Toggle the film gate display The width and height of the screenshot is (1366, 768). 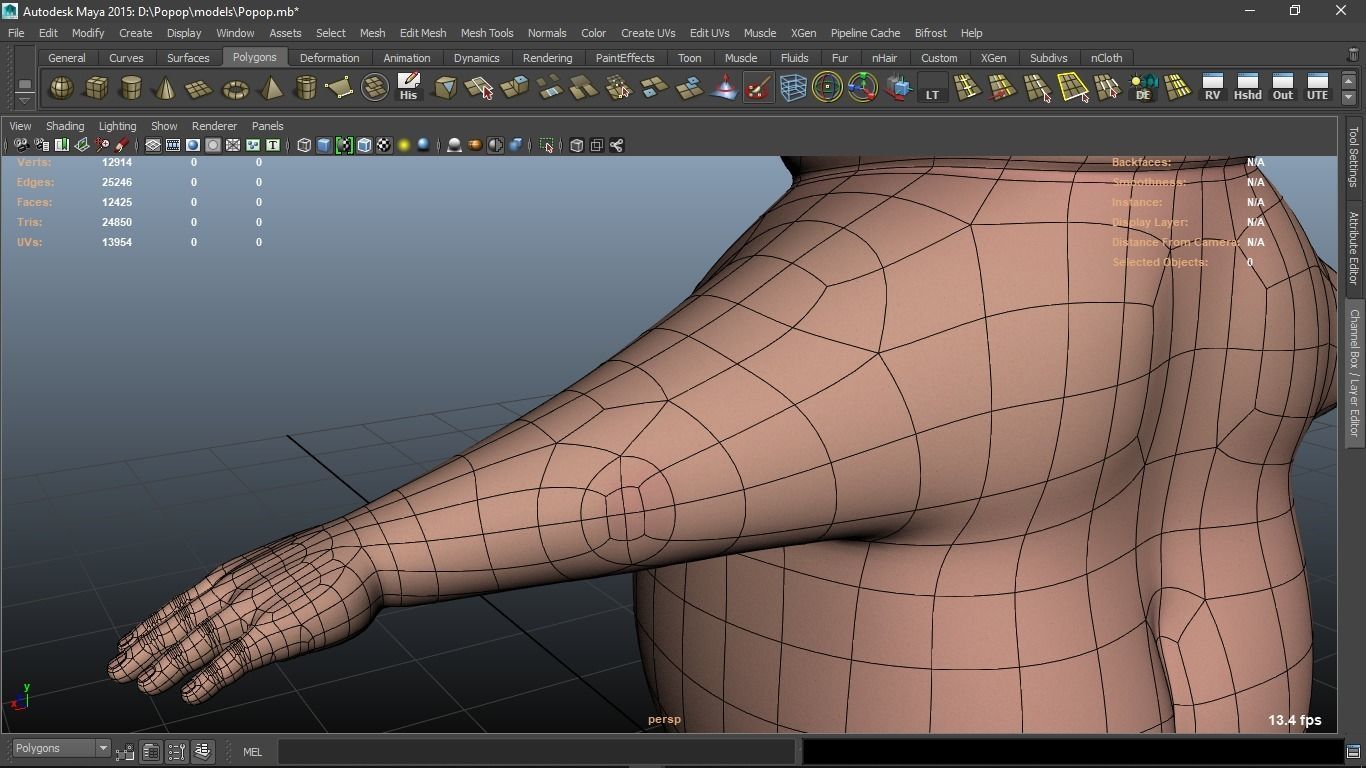click(x=173, y=145)
